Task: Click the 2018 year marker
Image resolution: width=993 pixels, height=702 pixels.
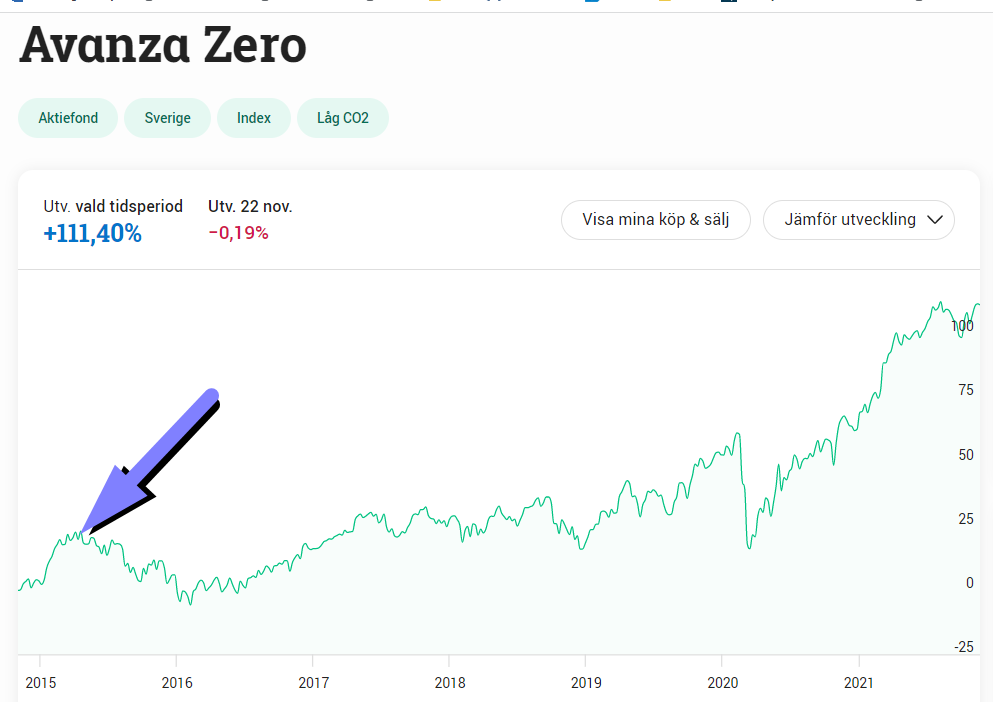Action: click(450, 683)
